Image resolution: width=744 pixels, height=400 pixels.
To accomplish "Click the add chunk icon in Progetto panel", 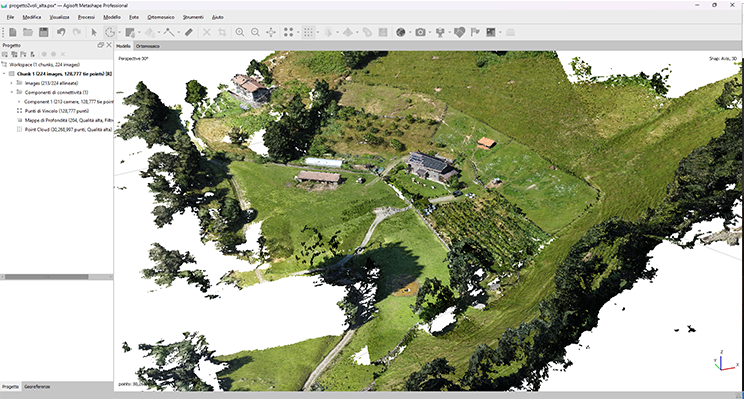I will click(5, 55).
